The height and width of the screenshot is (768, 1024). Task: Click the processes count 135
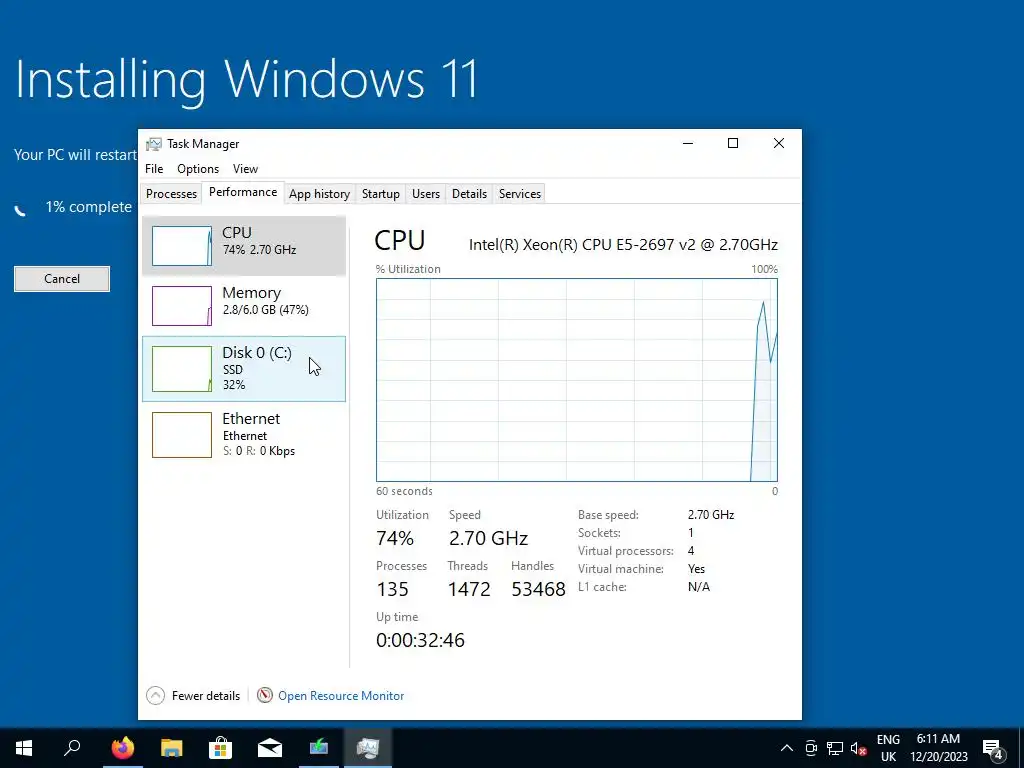point(392,589)
